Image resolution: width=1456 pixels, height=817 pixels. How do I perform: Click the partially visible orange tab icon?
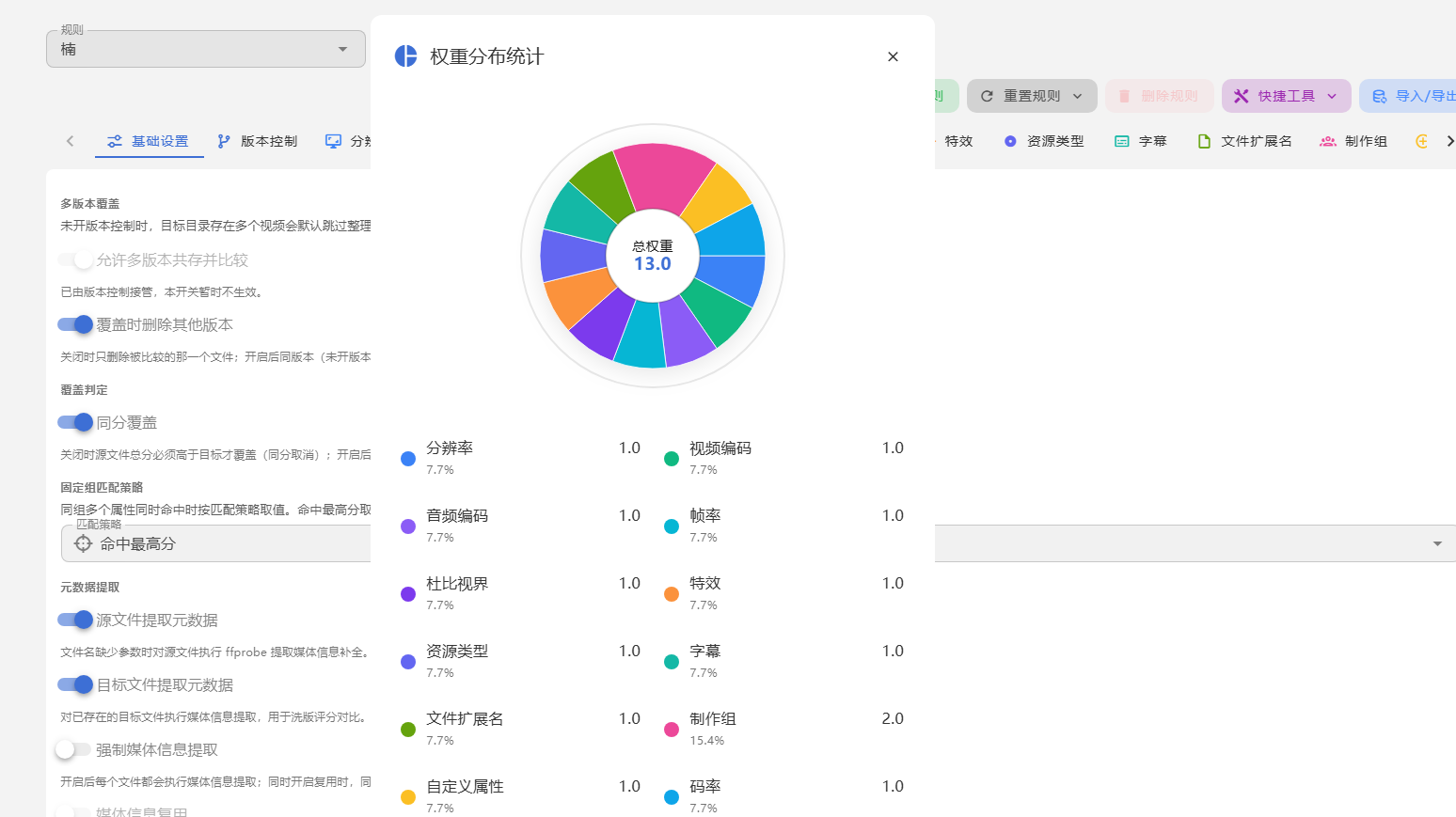point(1422,141)
